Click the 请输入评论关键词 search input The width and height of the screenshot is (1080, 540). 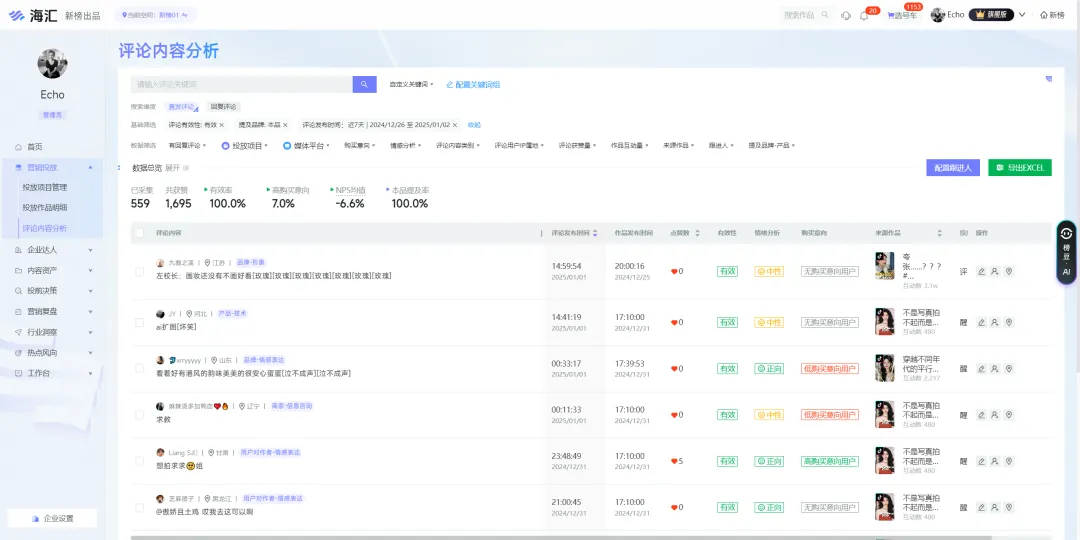[x=242, y=84]
